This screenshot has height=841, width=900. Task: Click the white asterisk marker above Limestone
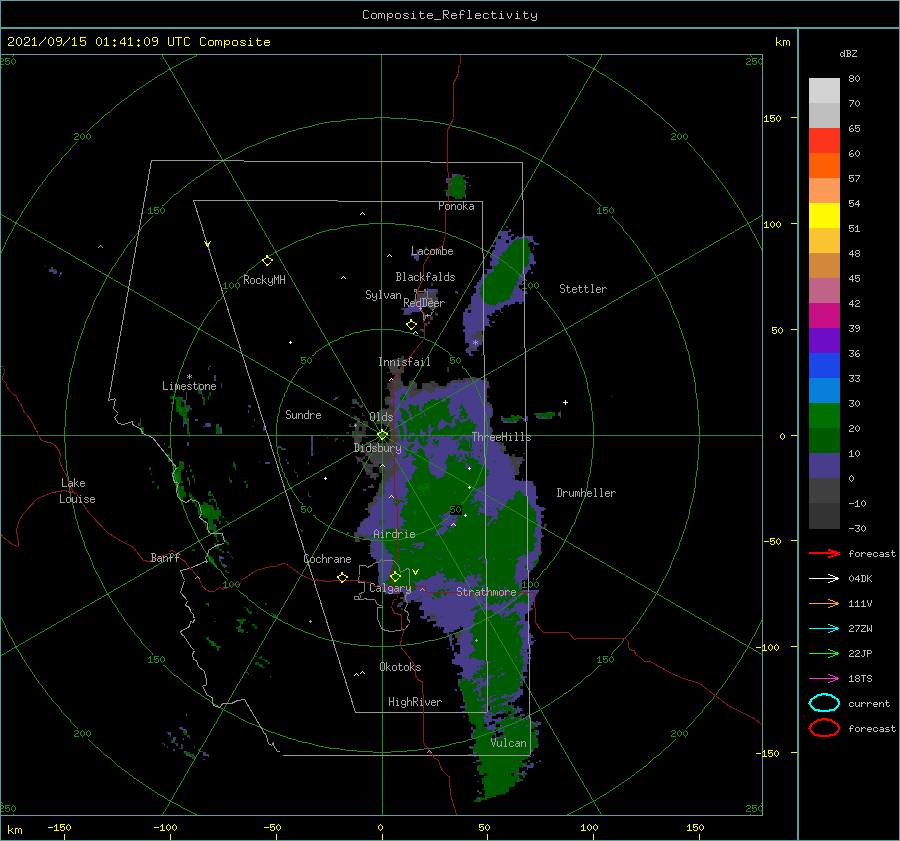[x=189, y=377]
